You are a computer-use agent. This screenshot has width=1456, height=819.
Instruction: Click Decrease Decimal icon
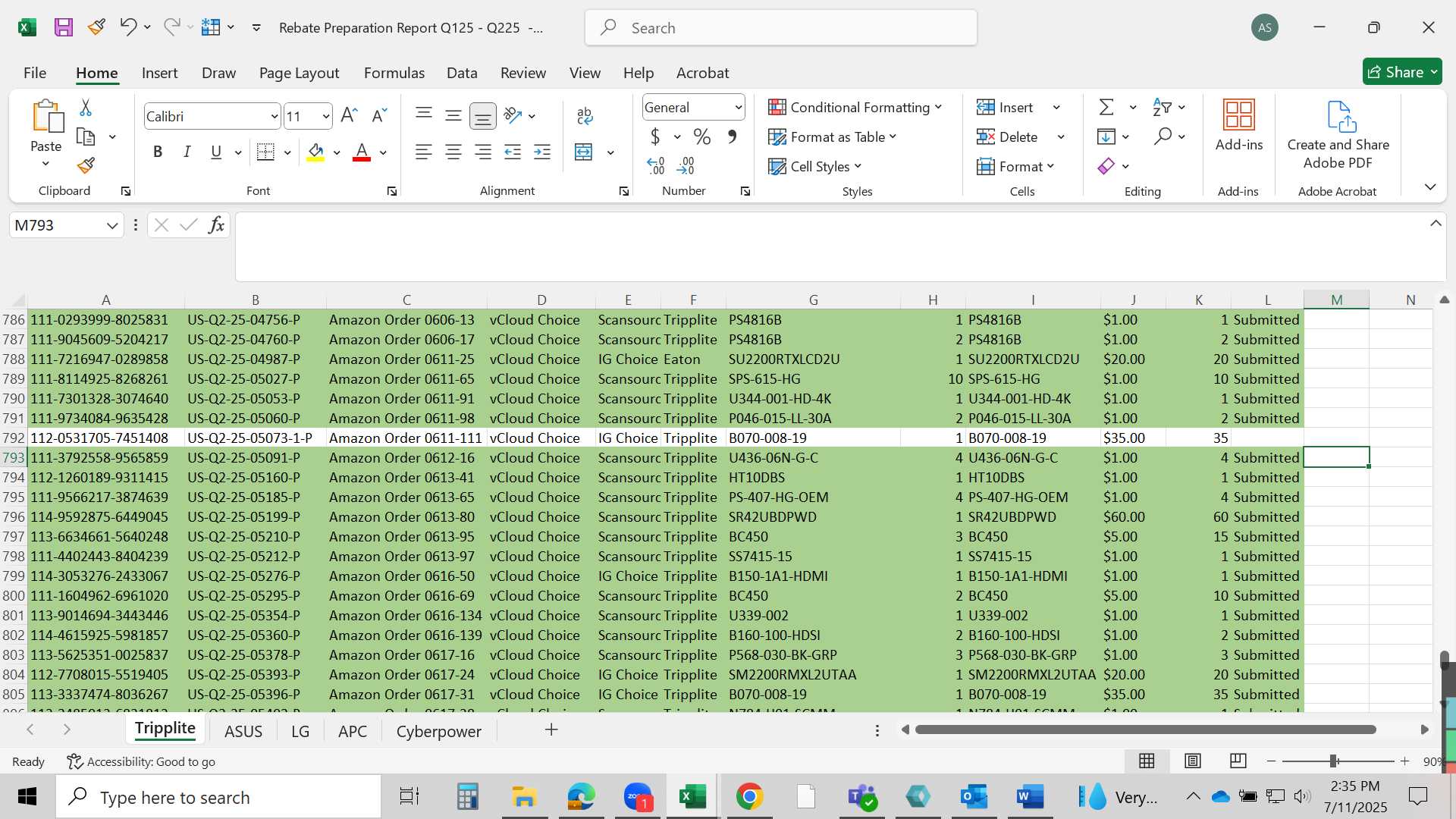coord(686,165)
